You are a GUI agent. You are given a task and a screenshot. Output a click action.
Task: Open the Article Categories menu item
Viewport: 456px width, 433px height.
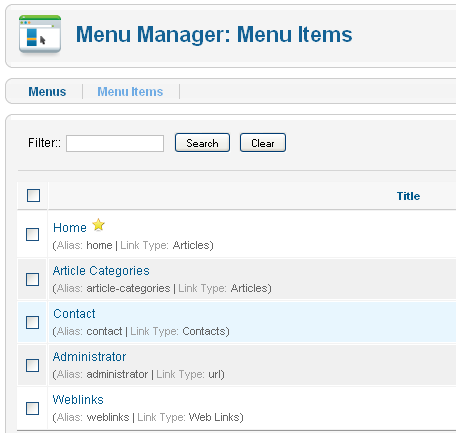pos(101,271)
